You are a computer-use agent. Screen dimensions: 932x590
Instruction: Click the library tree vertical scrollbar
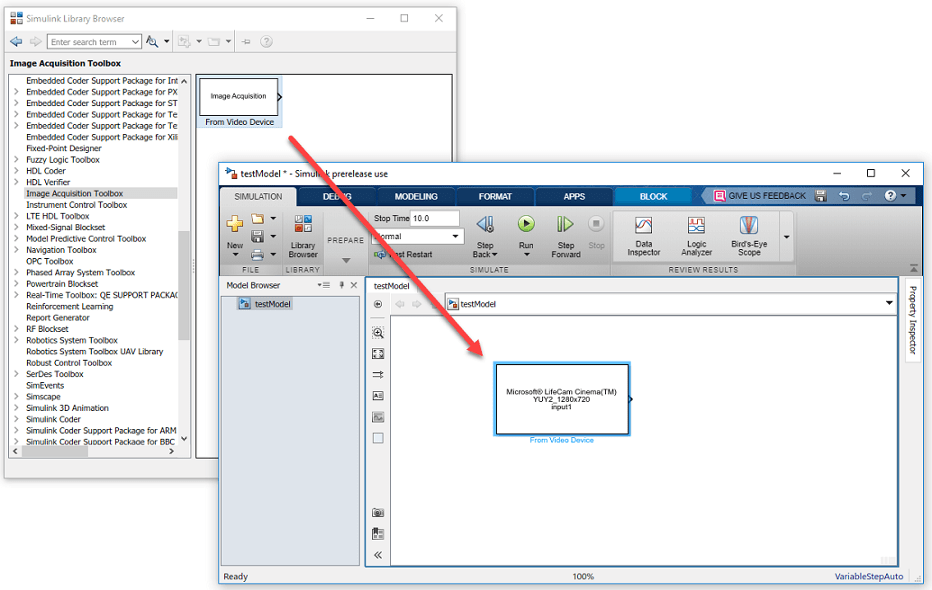click(x=184, y=285)
